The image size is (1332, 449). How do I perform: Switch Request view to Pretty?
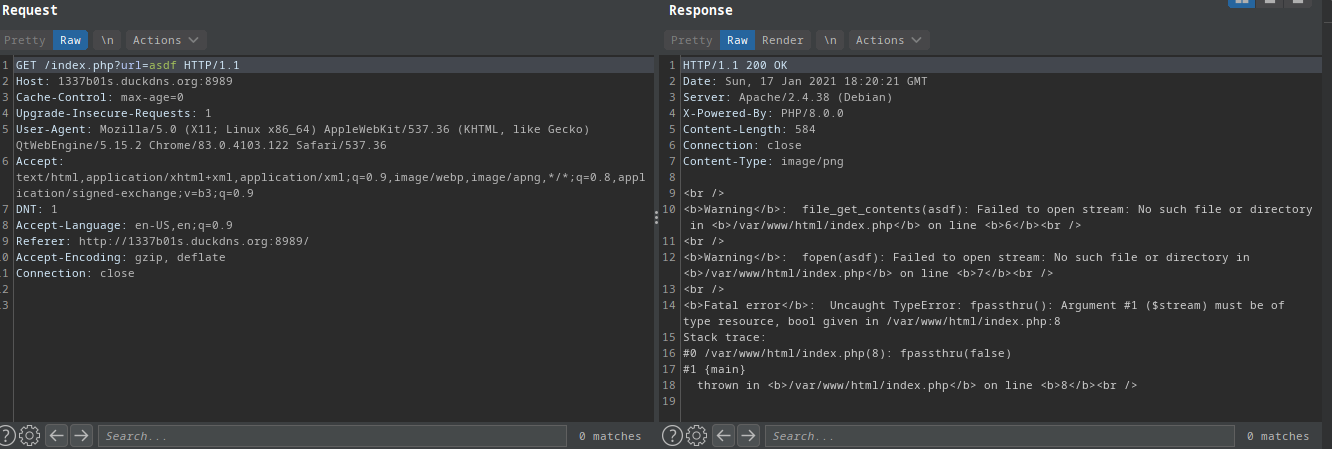point(25,40)
